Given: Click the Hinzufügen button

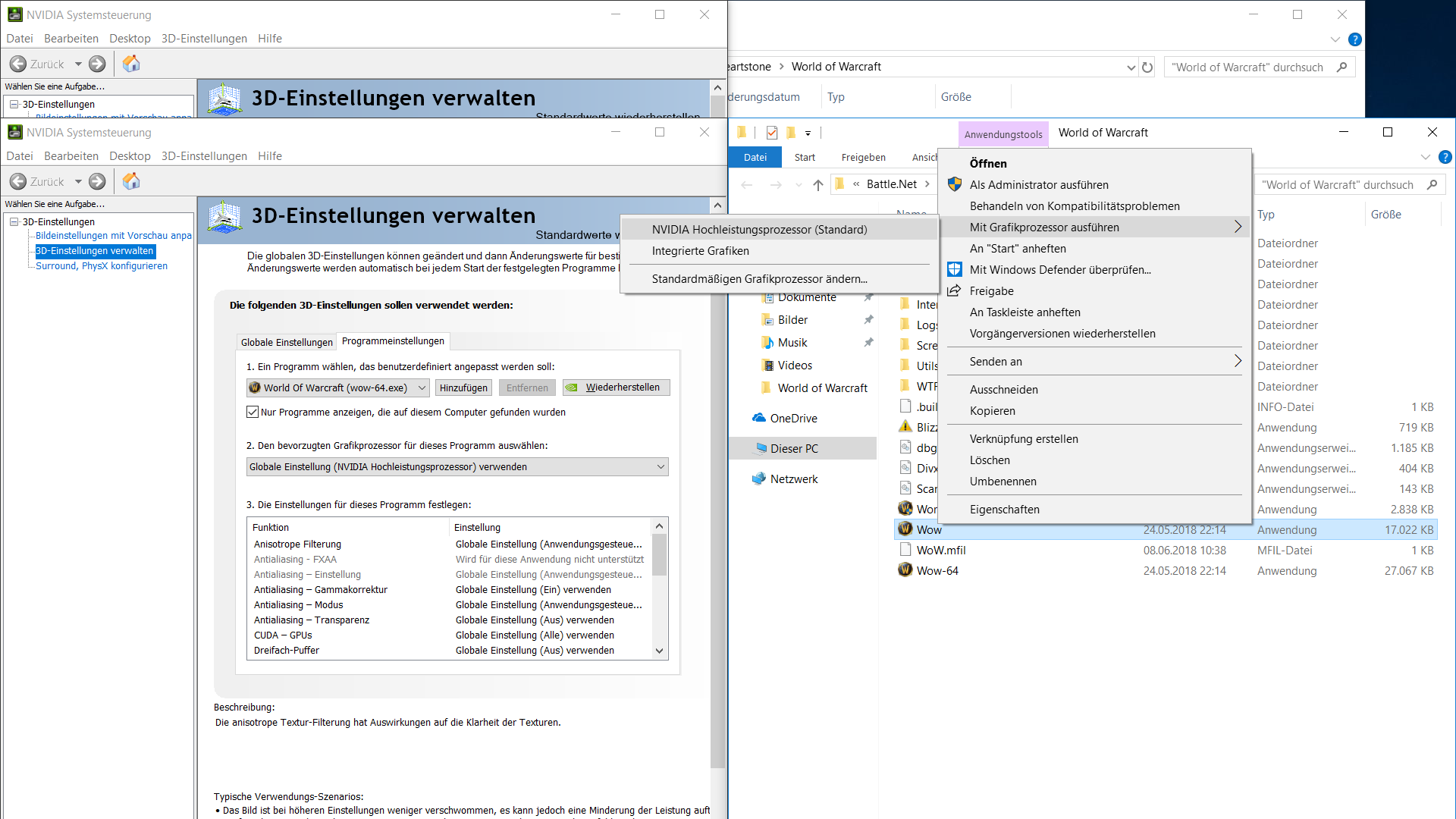Looking at the screenshot, I should (x=463, y=388).
